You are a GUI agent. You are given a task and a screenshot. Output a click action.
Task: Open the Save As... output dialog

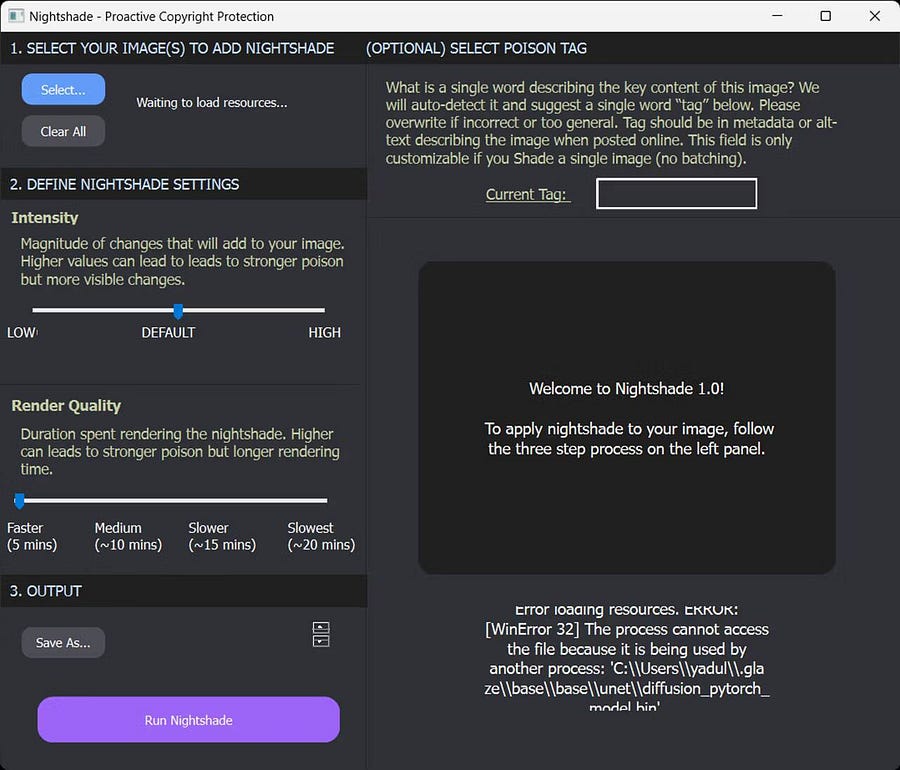63,643
